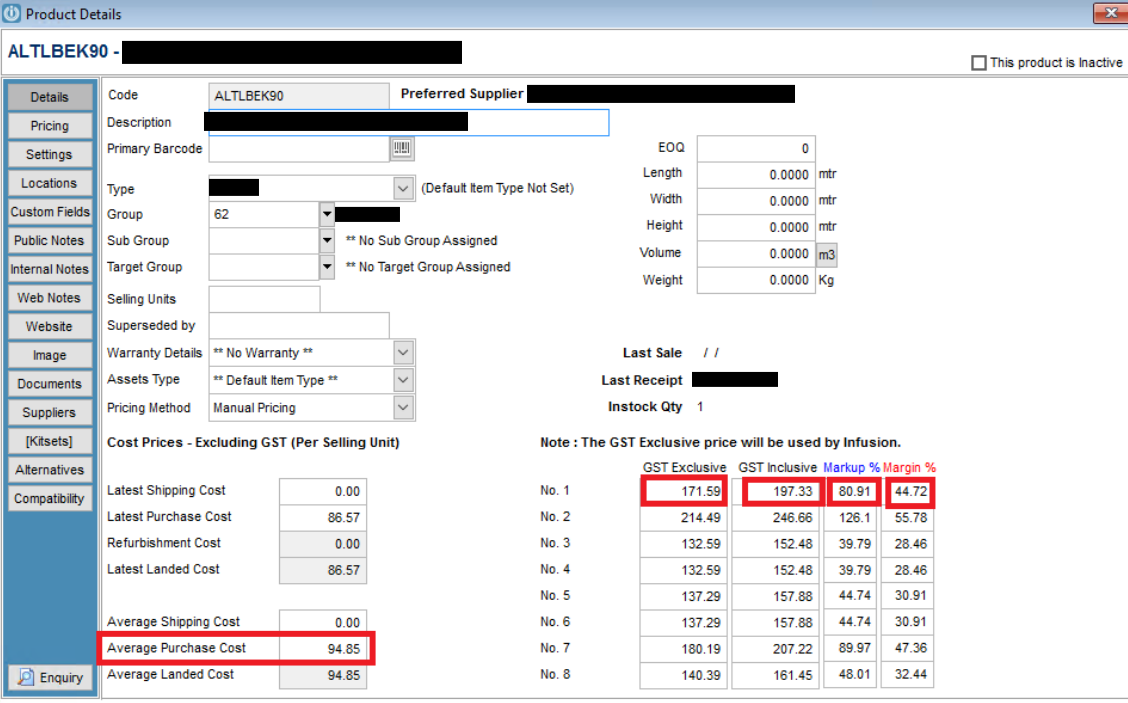Click the Primary Barcode input field

[298, 149]
